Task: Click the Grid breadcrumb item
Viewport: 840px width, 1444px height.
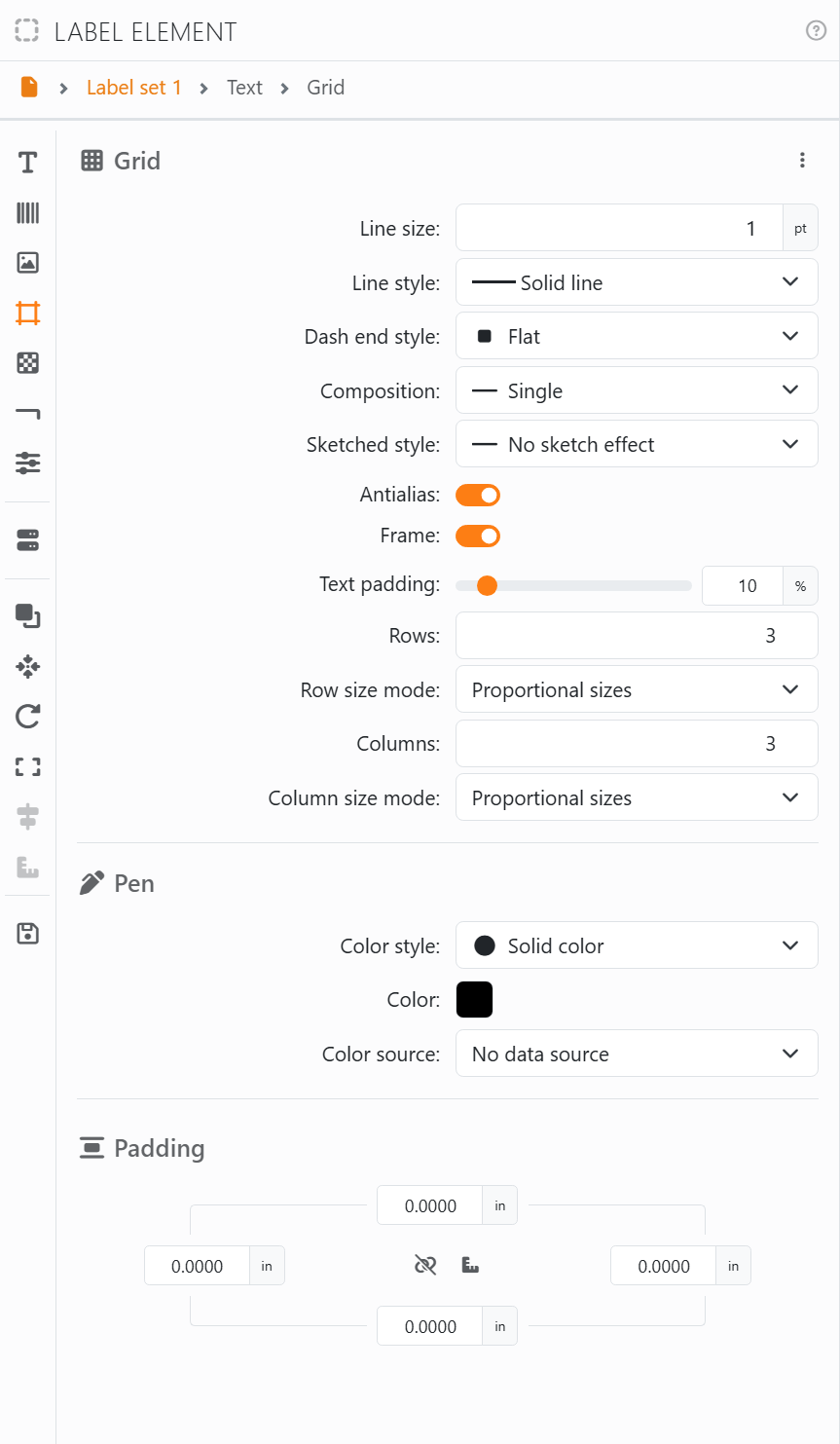Action: tap(326, 88)
